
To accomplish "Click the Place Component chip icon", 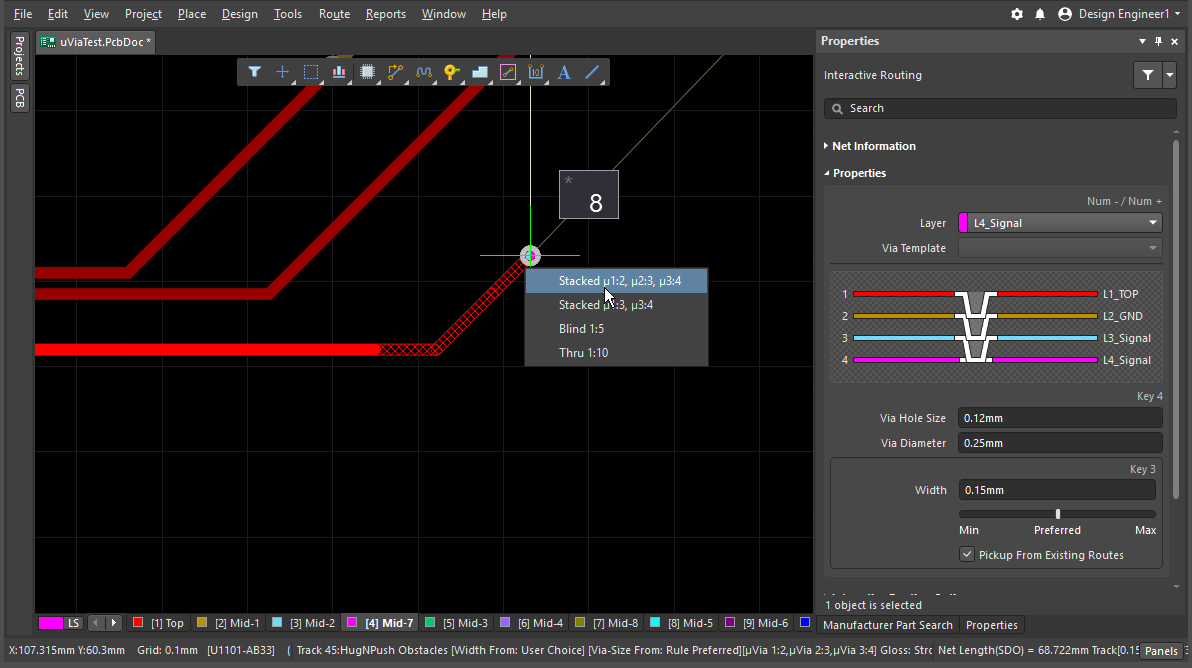I will coord(367,72).
